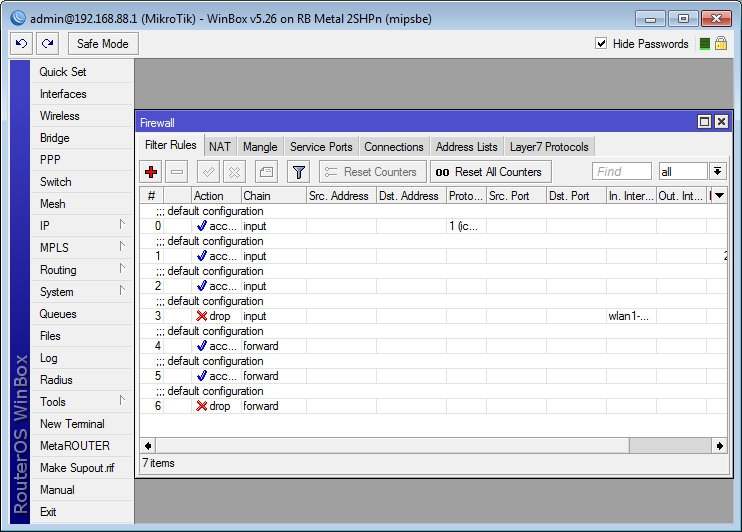
Task: Maximize the Firewall sub-window
Action: tap(704, 122)
